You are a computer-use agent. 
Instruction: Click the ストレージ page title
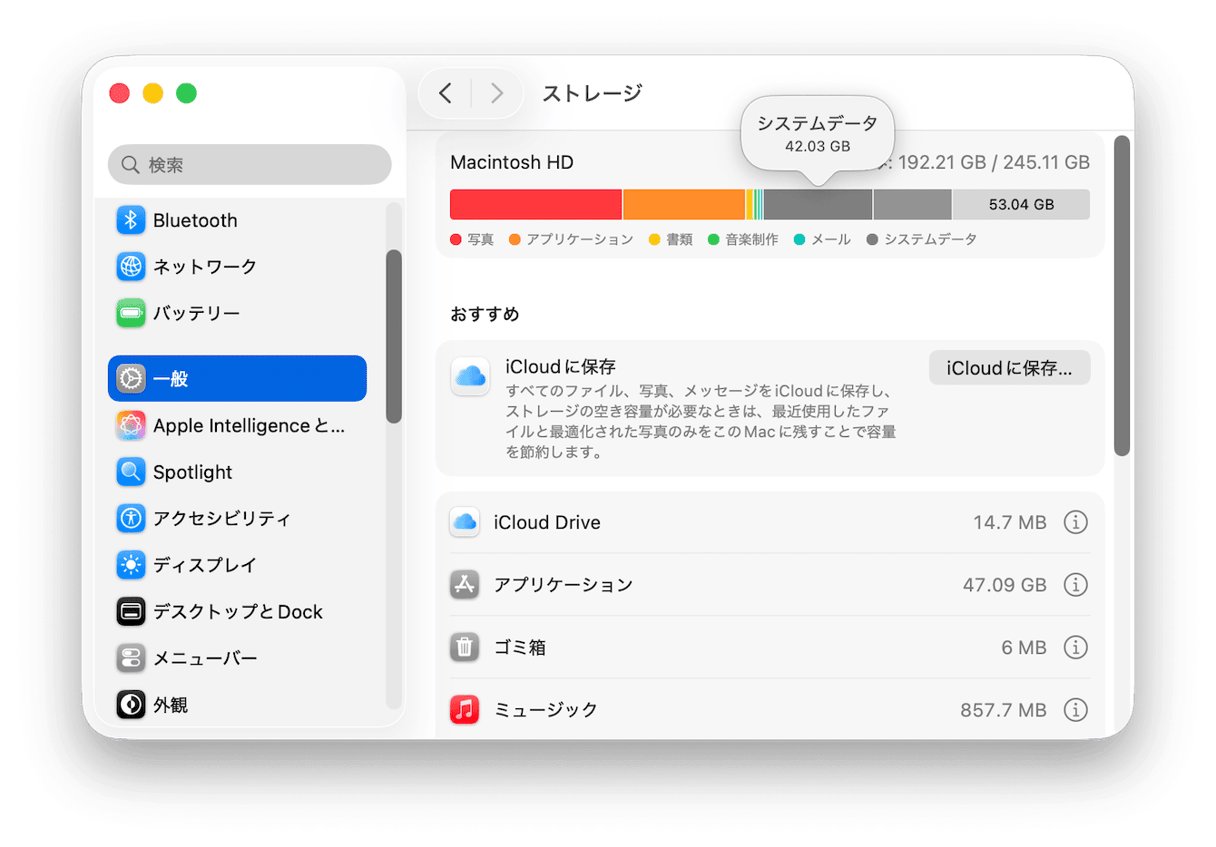click(x=592, y=93)
